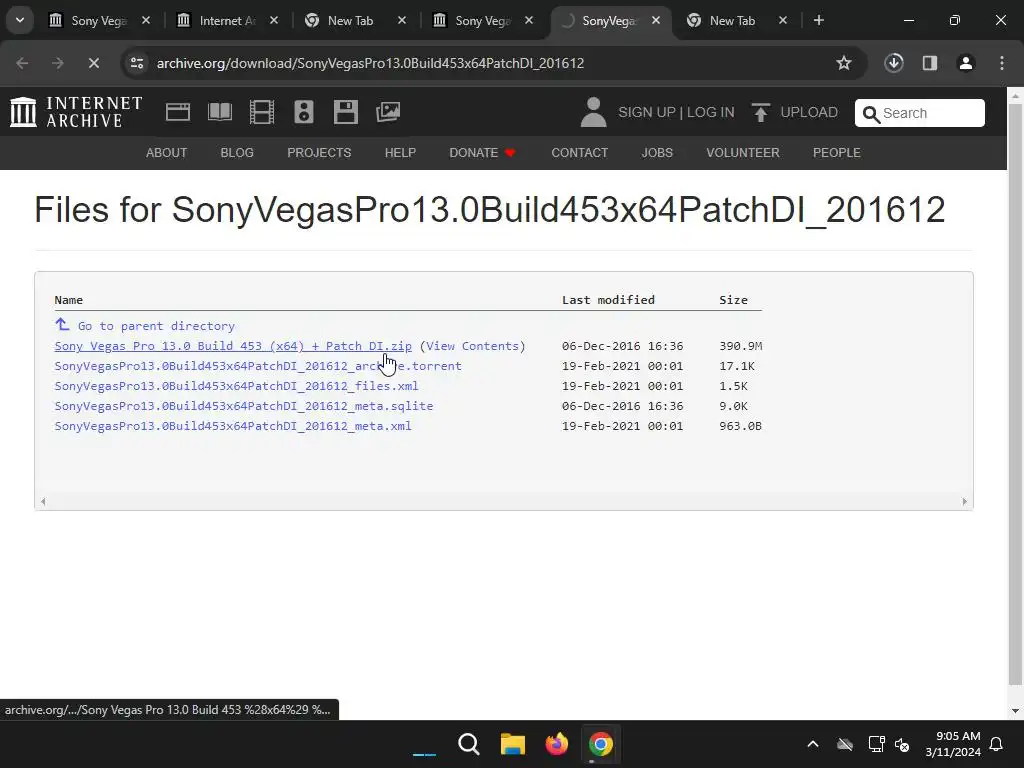This screenshot has width=1024, height=768.
Task: Open the PEOPLE menu item
Action: 837,153
